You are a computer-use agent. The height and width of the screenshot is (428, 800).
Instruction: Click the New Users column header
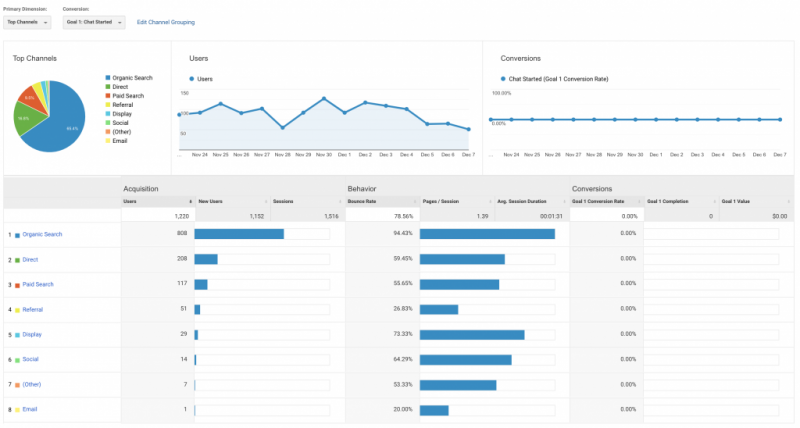[x=211, y=201]
